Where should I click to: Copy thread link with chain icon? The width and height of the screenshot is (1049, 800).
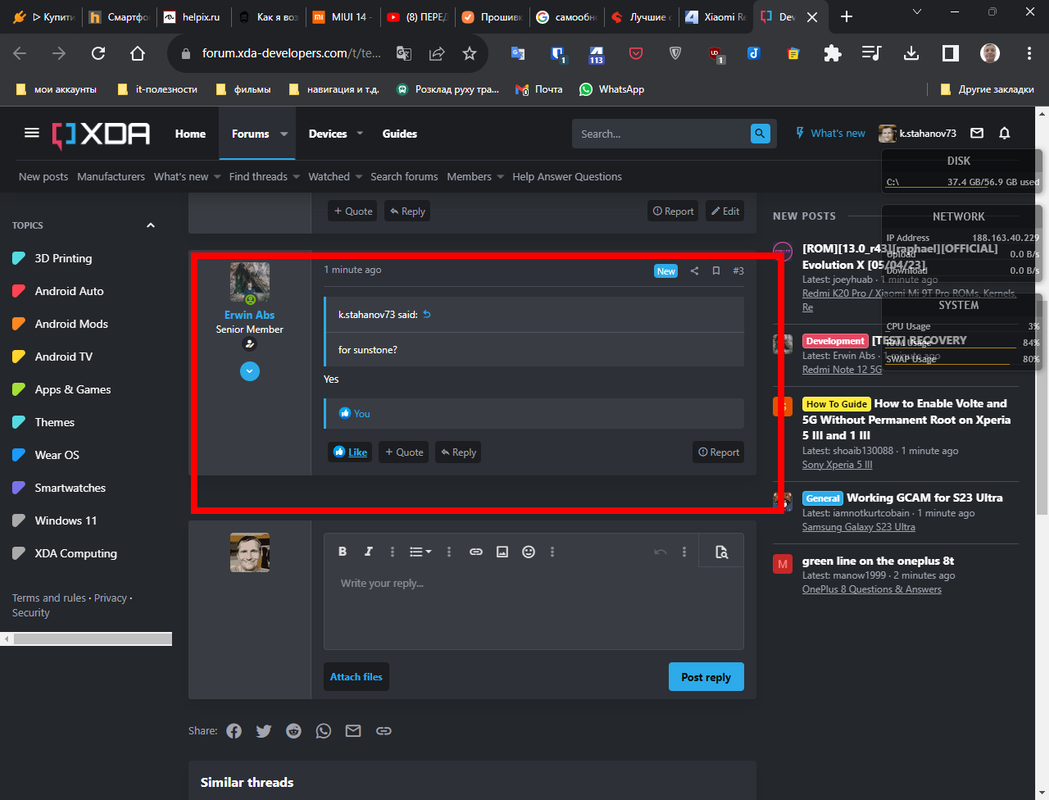[x=383, y=731]
